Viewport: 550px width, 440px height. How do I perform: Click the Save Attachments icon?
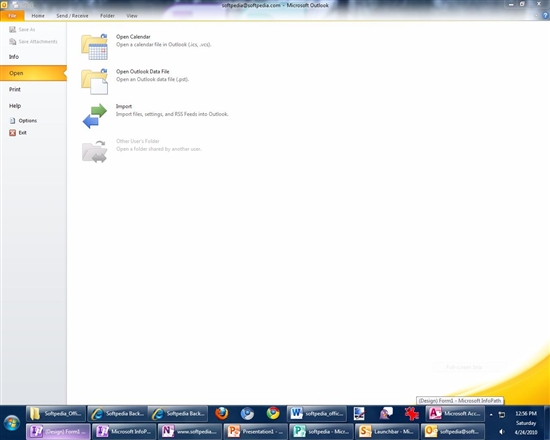coord(13,41)
